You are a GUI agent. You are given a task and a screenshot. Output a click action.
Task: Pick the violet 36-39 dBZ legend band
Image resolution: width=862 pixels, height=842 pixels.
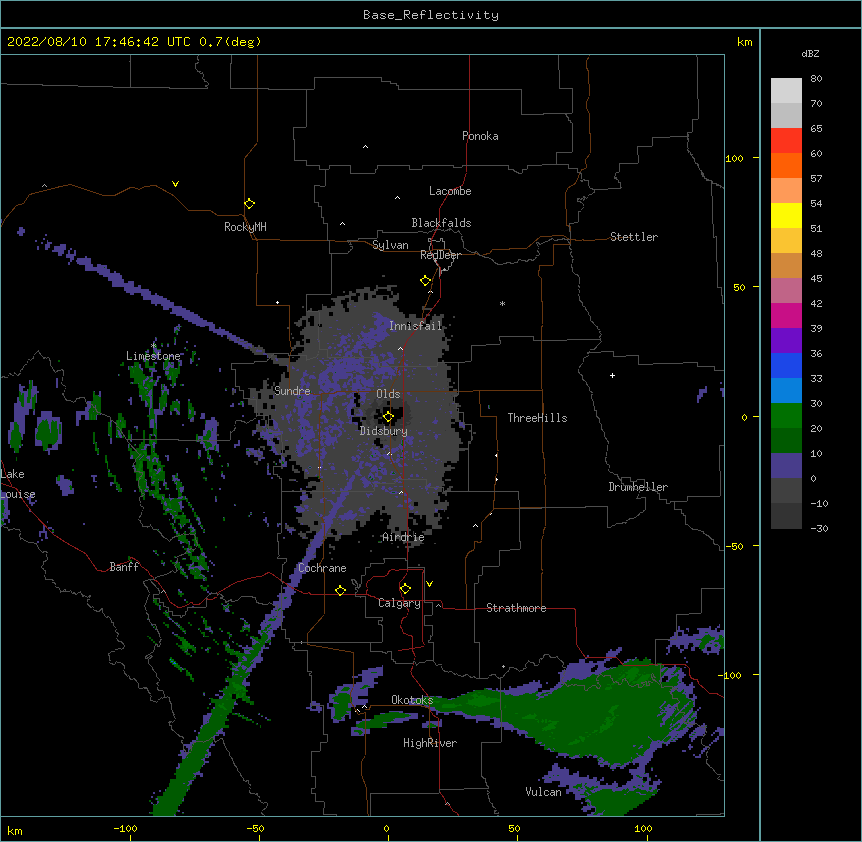click(786, 341)
